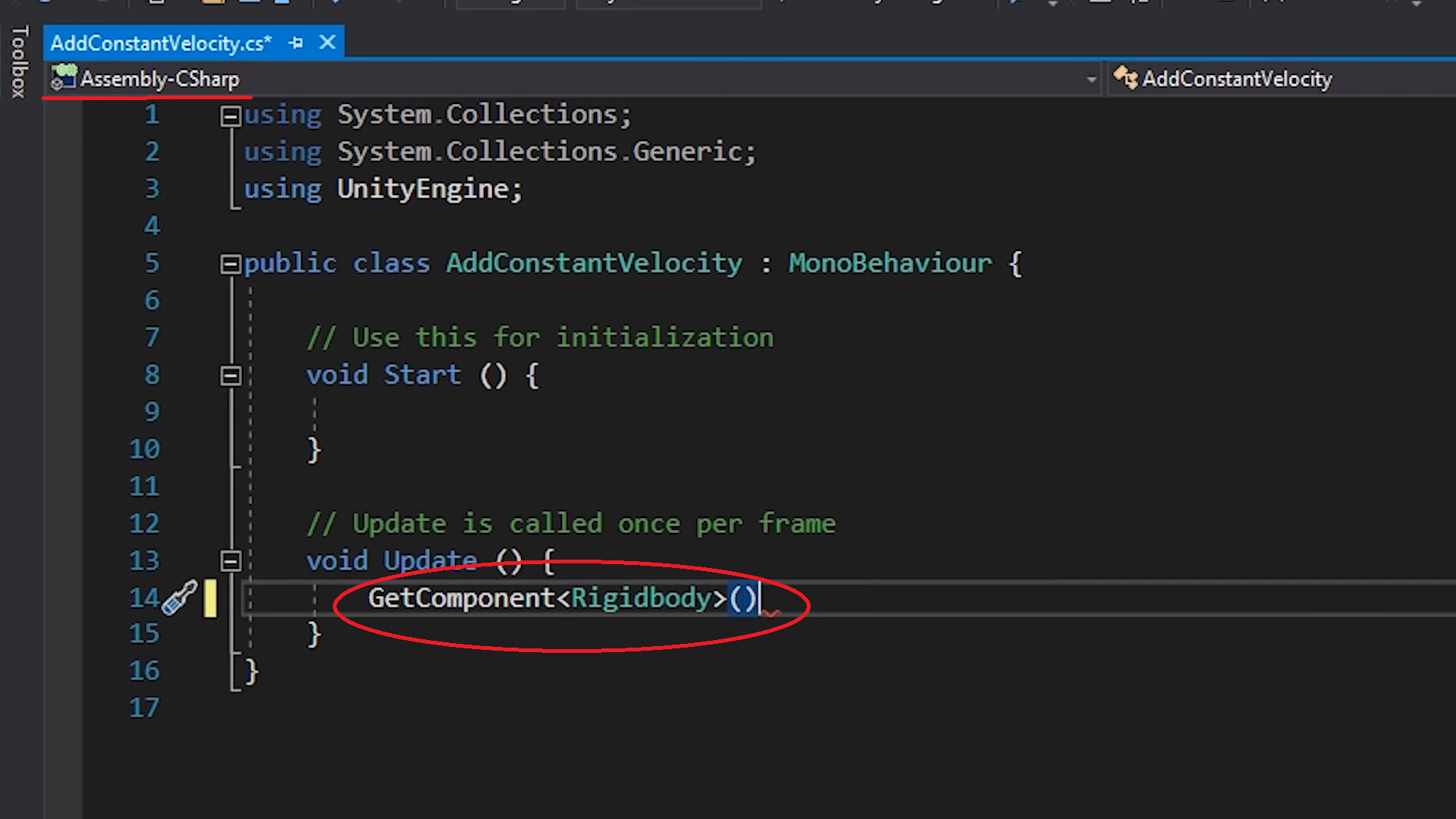
Task: Collapse the Update method using its outlining box
Action: point(231,561)
